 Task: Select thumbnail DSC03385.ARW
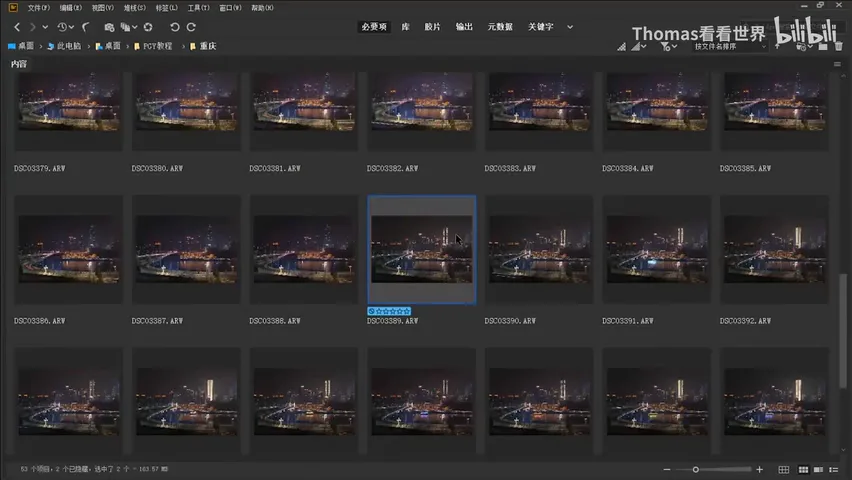point(774,103)
